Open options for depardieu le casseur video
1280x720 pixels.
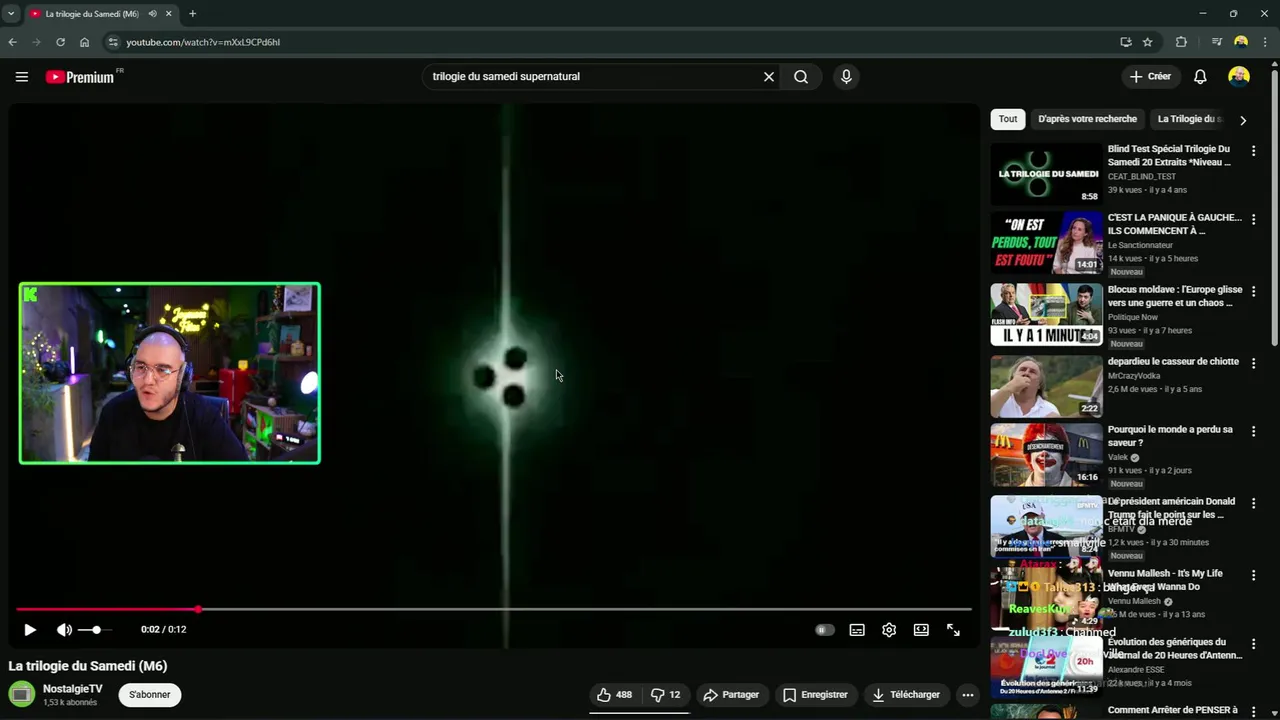(x=1253, y=363)
